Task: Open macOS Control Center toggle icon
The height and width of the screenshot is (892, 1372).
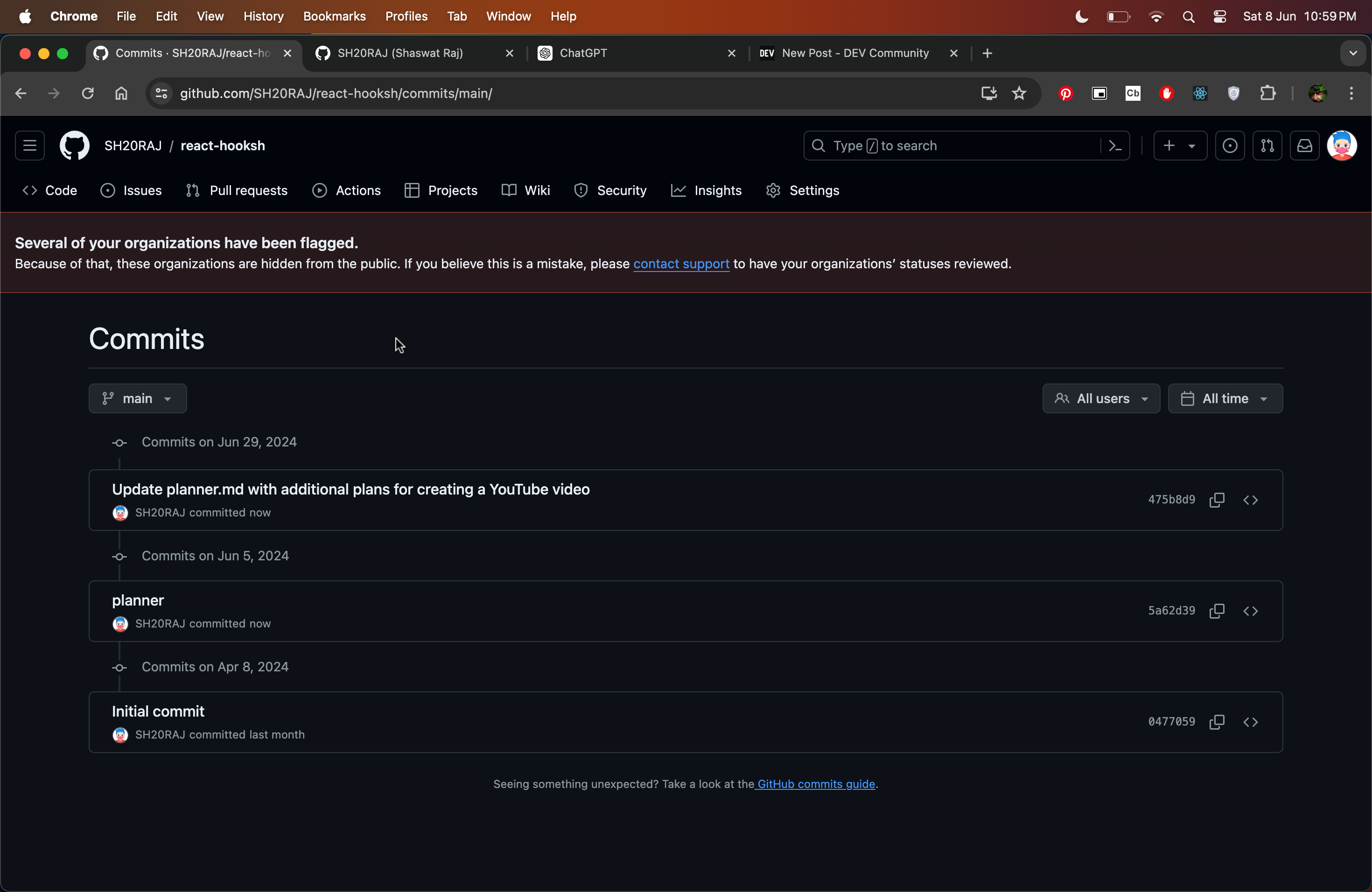Action: (x=1219, y=17)
